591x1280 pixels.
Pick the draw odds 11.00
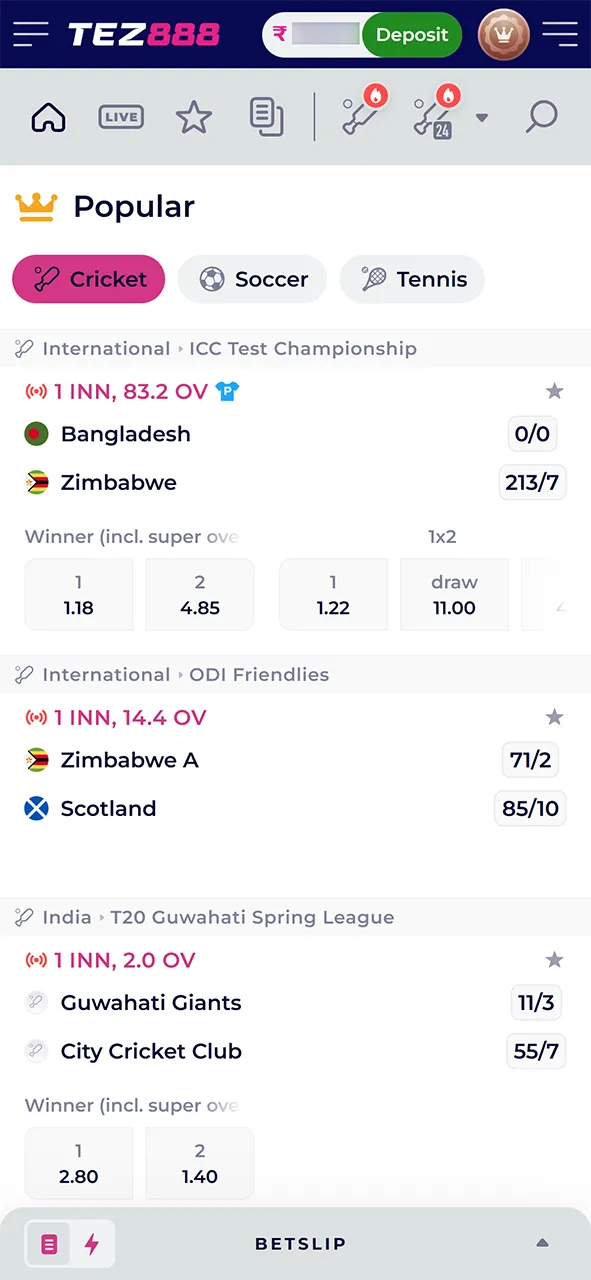click(x=454, y=595)
